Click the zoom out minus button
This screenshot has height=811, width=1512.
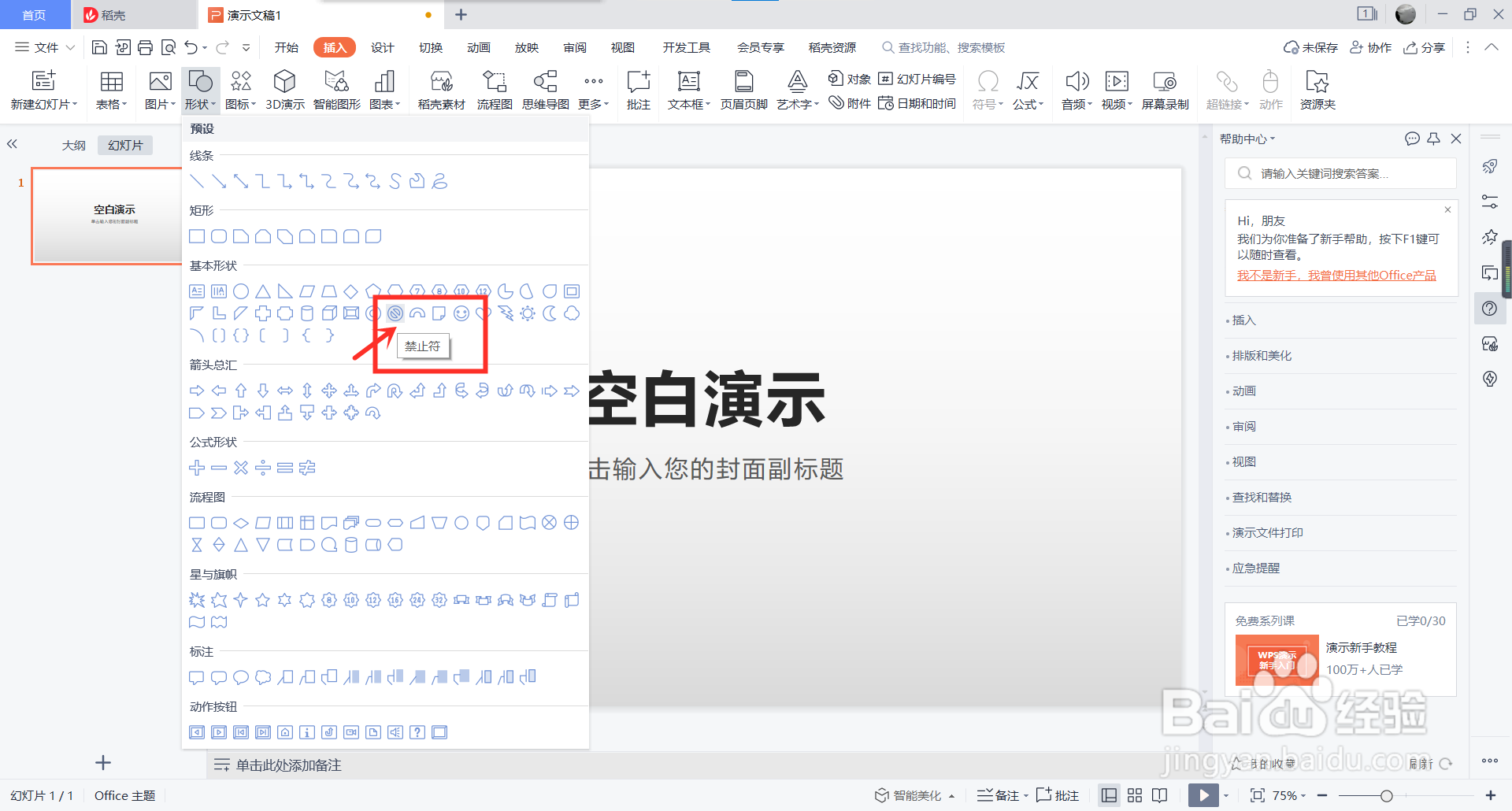[x=1322, y=795]
